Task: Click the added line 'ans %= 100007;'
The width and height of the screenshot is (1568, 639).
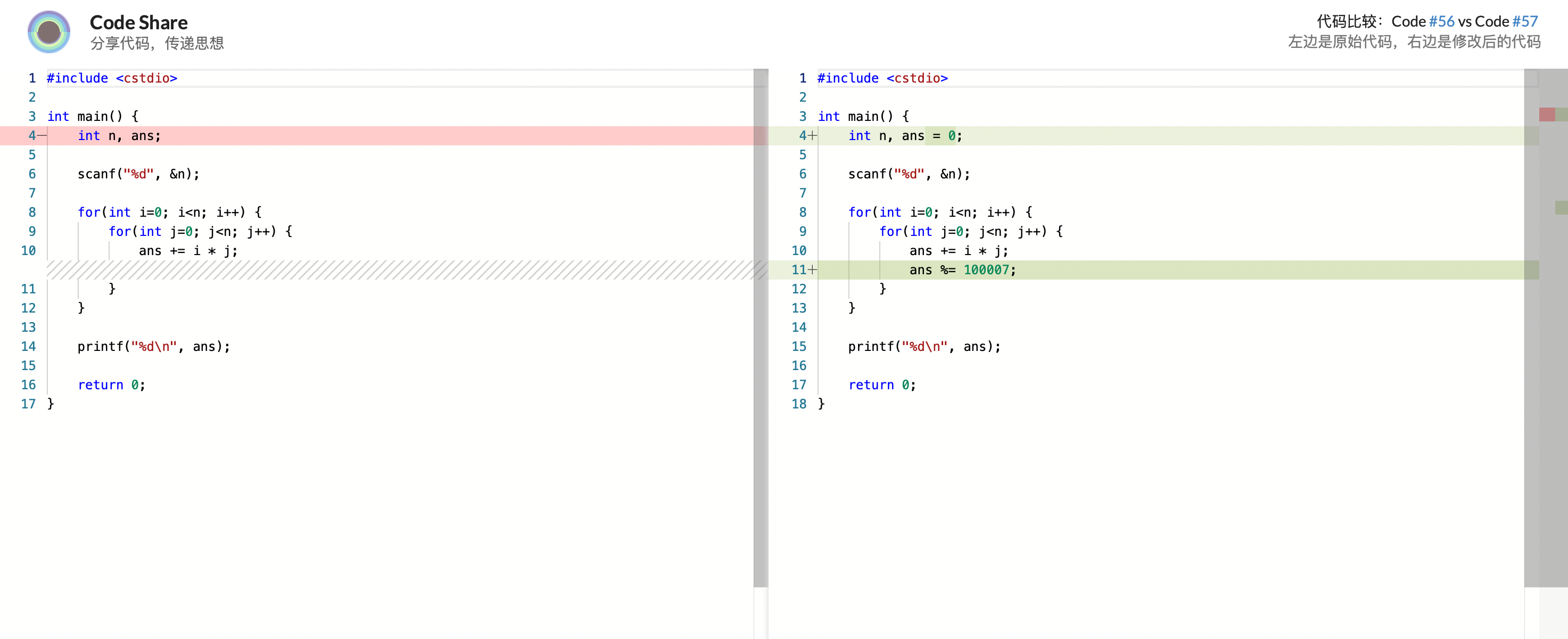Action: pyautogui.click(x=962, y=270)
